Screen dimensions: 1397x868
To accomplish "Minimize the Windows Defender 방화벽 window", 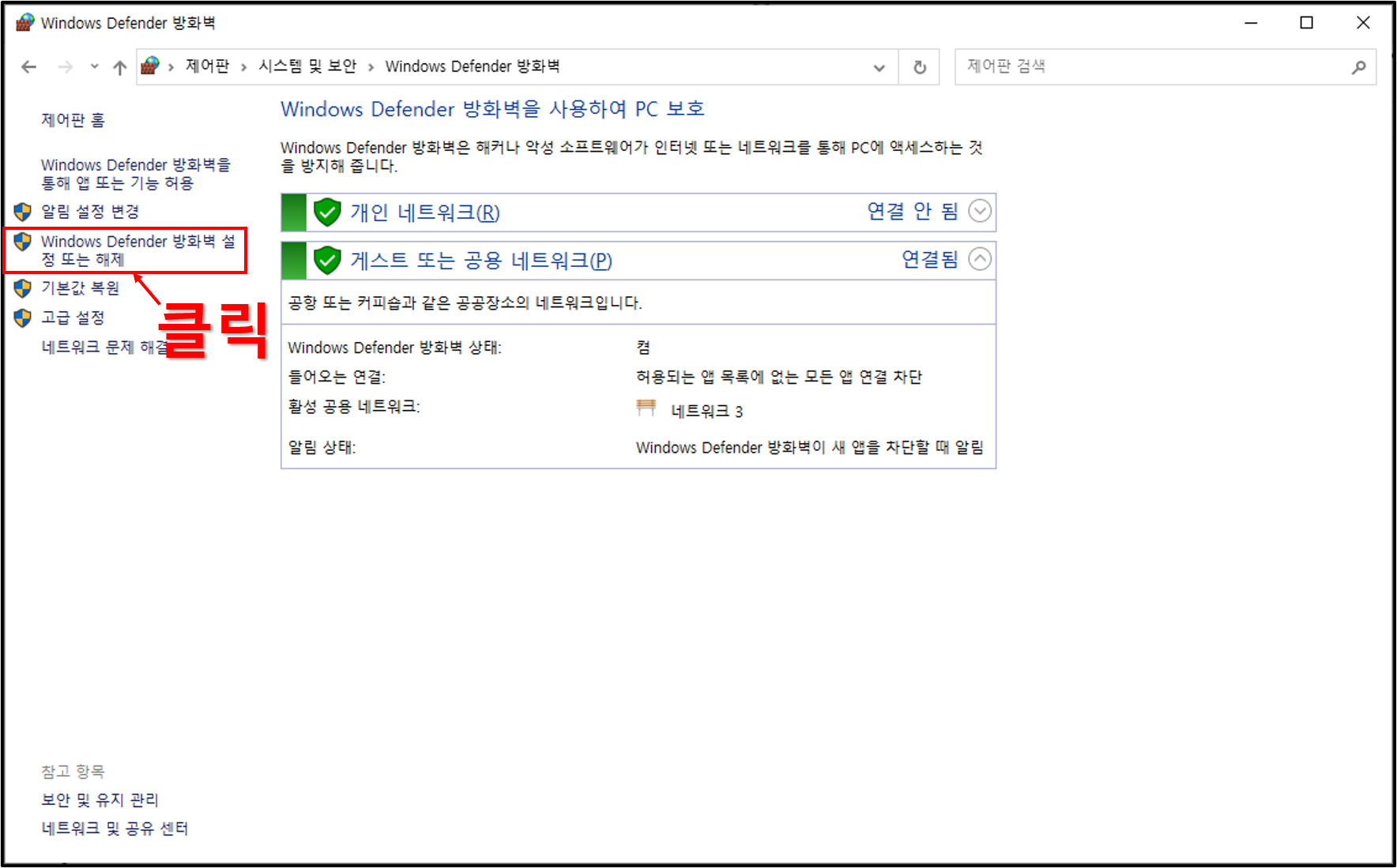I will tap(1251, 23).
